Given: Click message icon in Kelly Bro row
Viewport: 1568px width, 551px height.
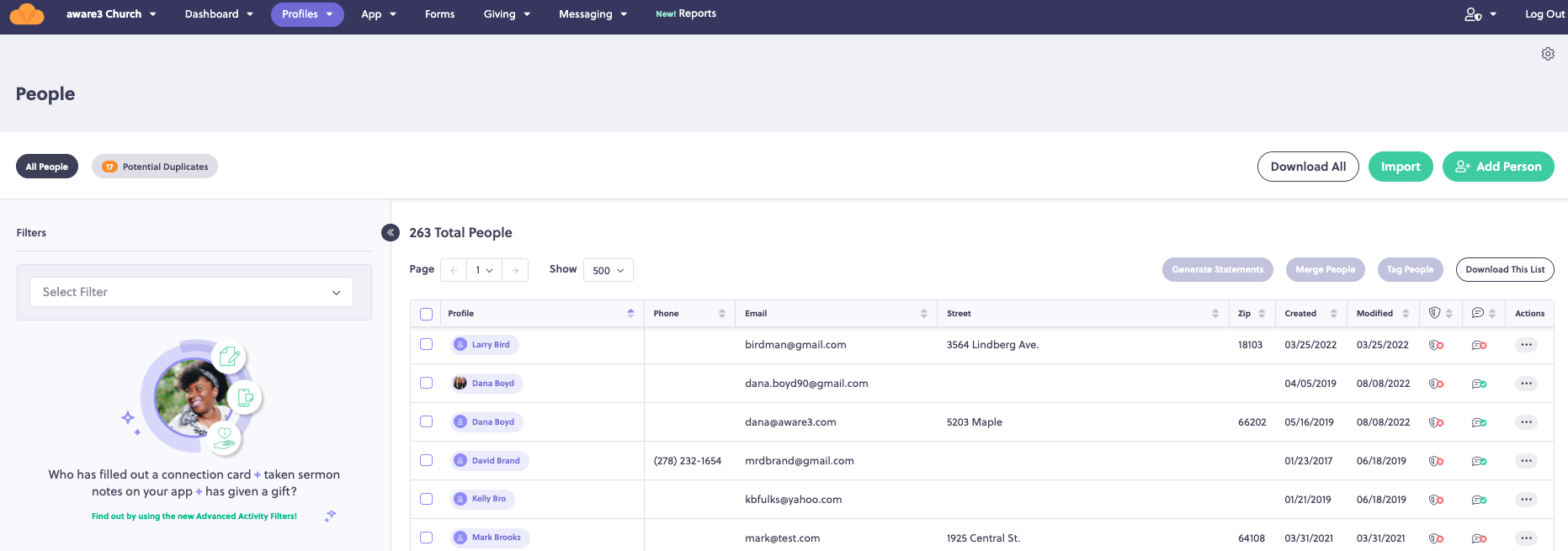Looking at the screenshot, I should point(1479,500).
